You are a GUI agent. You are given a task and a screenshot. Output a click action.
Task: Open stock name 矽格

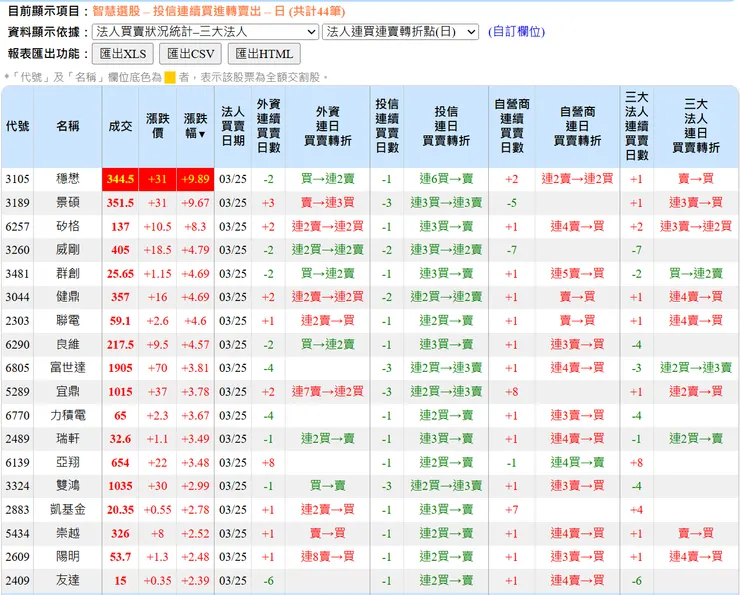(67, 226)
